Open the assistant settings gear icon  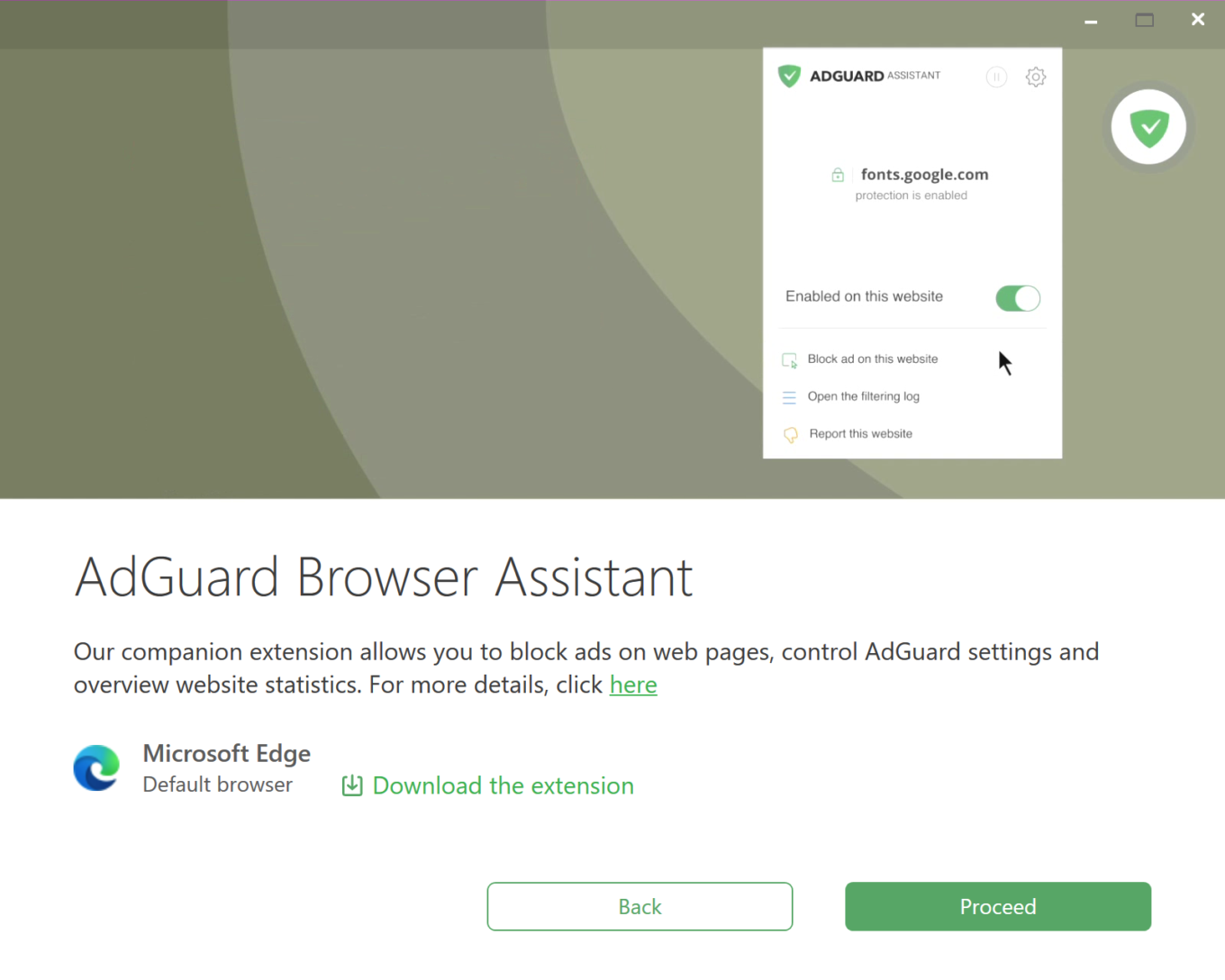(x=1036, y=77)
